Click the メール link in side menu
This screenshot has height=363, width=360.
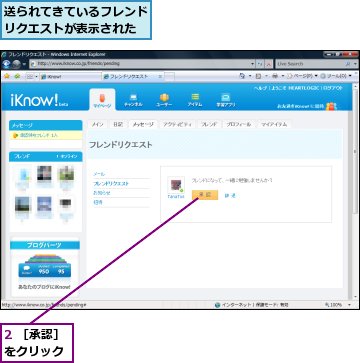(x=99, y=174)
